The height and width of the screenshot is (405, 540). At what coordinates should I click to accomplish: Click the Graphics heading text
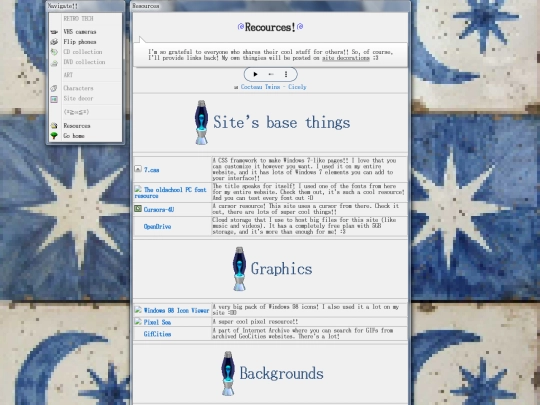pyautogui.click(x=281, y=269)
